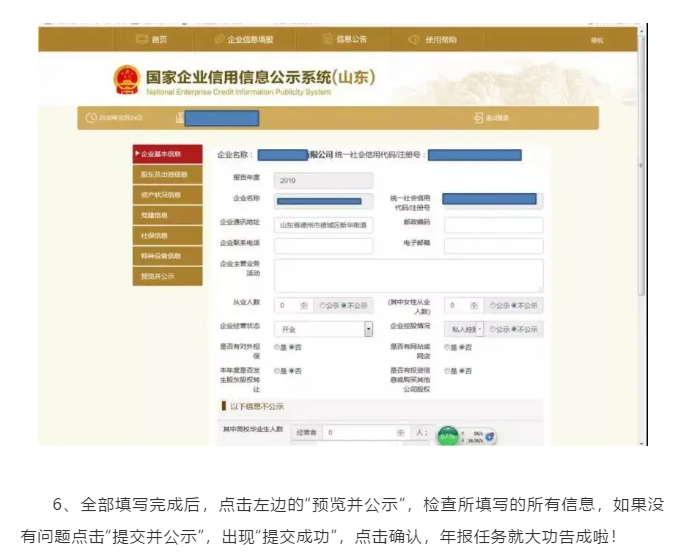Image resolution: width=683 pixels, height=555 pixels.
Task: Click the 从业人数 stepper arrows
Action: 304,306
